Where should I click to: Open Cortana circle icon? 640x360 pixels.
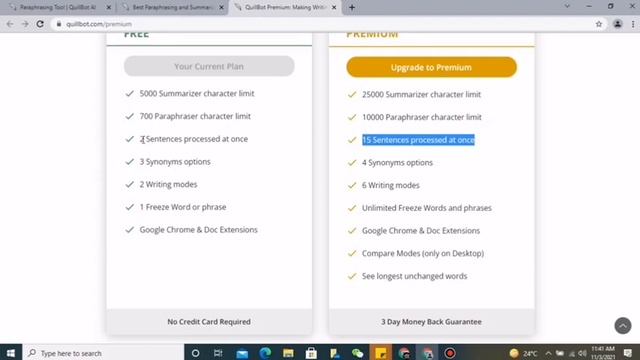(196, 353)
